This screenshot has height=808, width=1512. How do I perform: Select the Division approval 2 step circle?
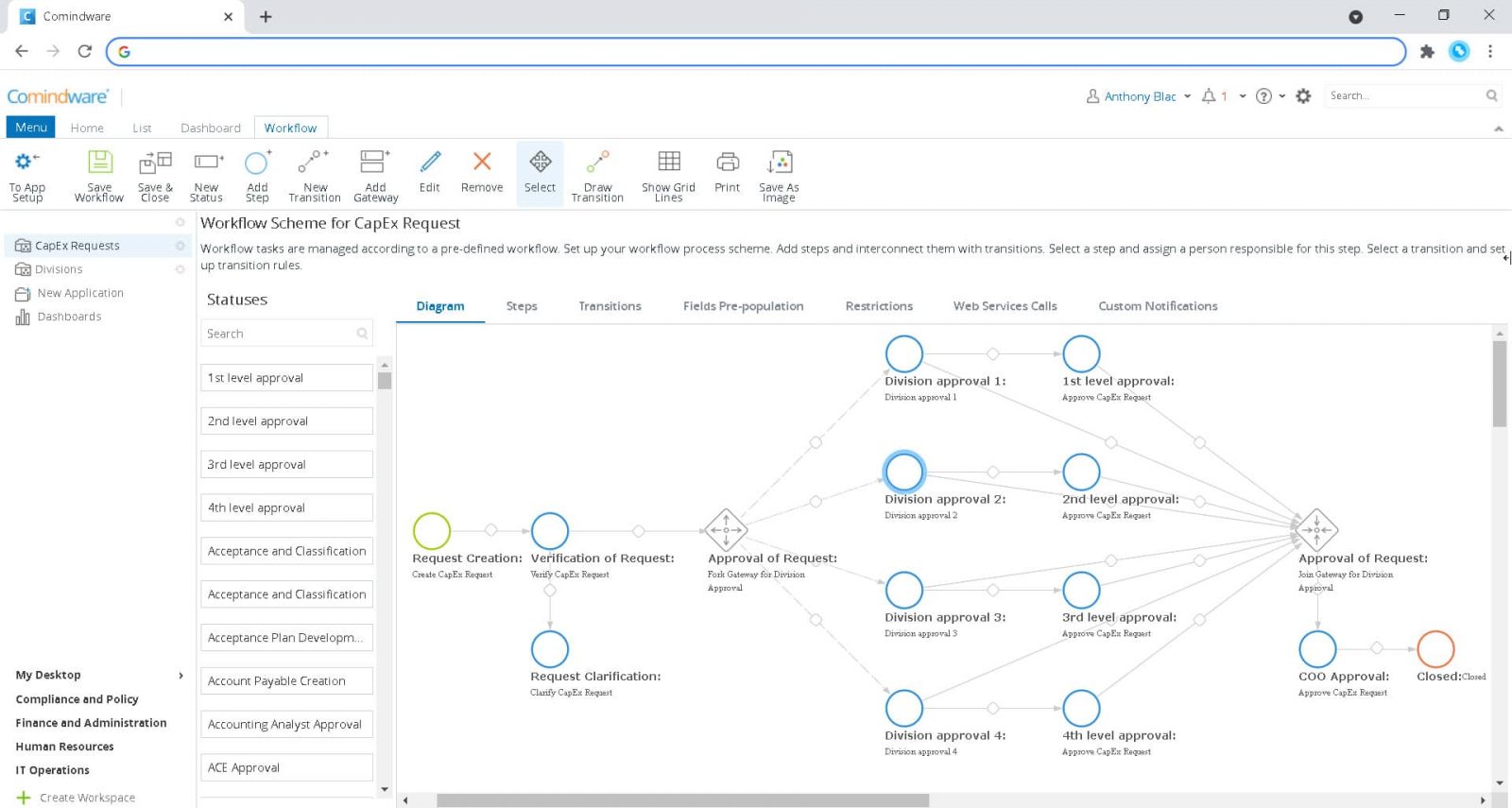coord(904,472)
